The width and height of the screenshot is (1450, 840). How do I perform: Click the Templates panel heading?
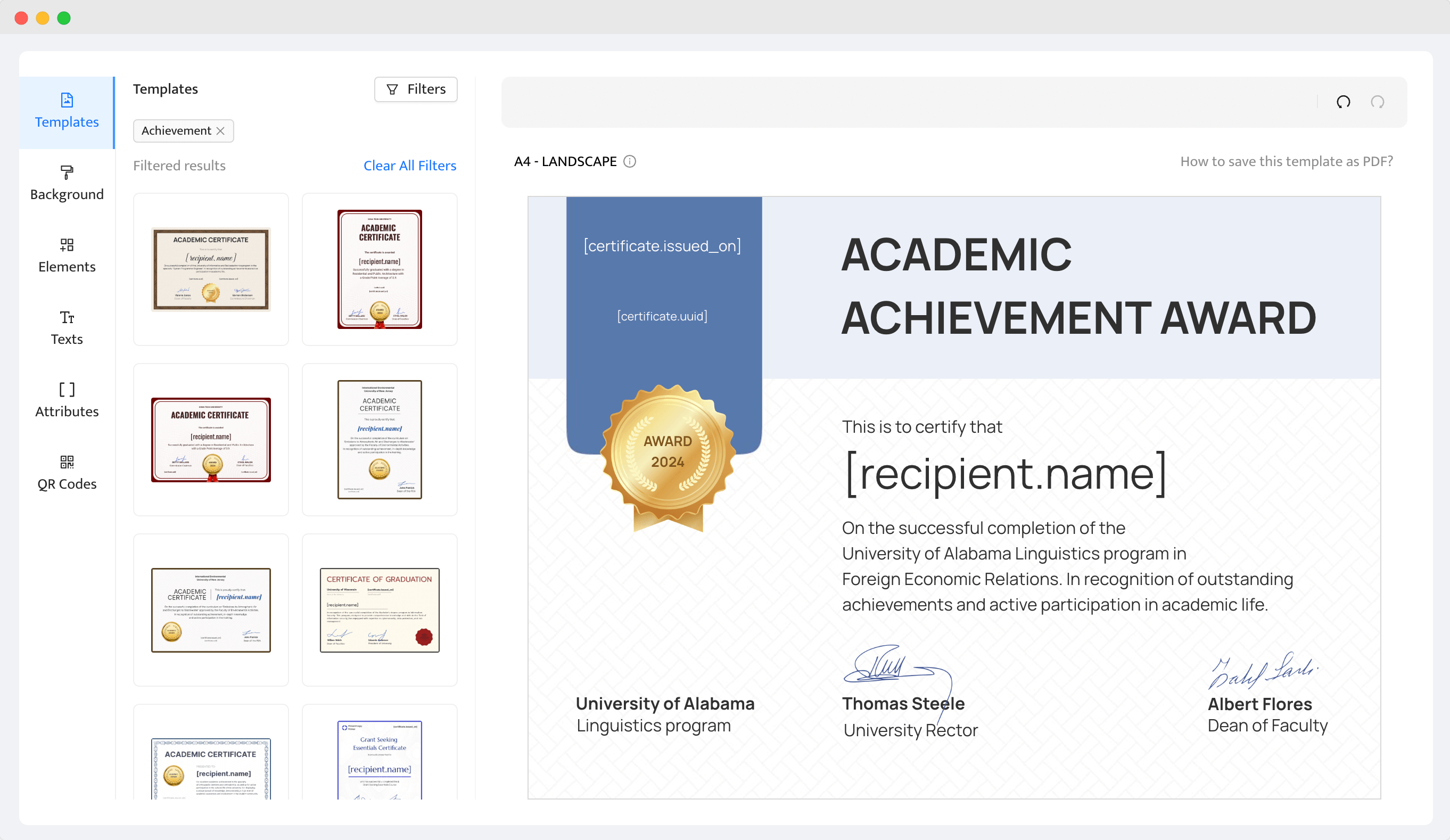point(166,89)
